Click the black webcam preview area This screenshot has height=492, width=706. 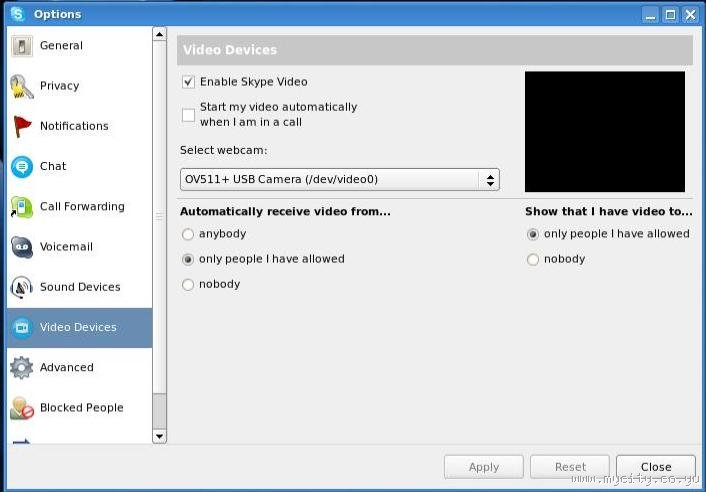(x=605, y=131)
